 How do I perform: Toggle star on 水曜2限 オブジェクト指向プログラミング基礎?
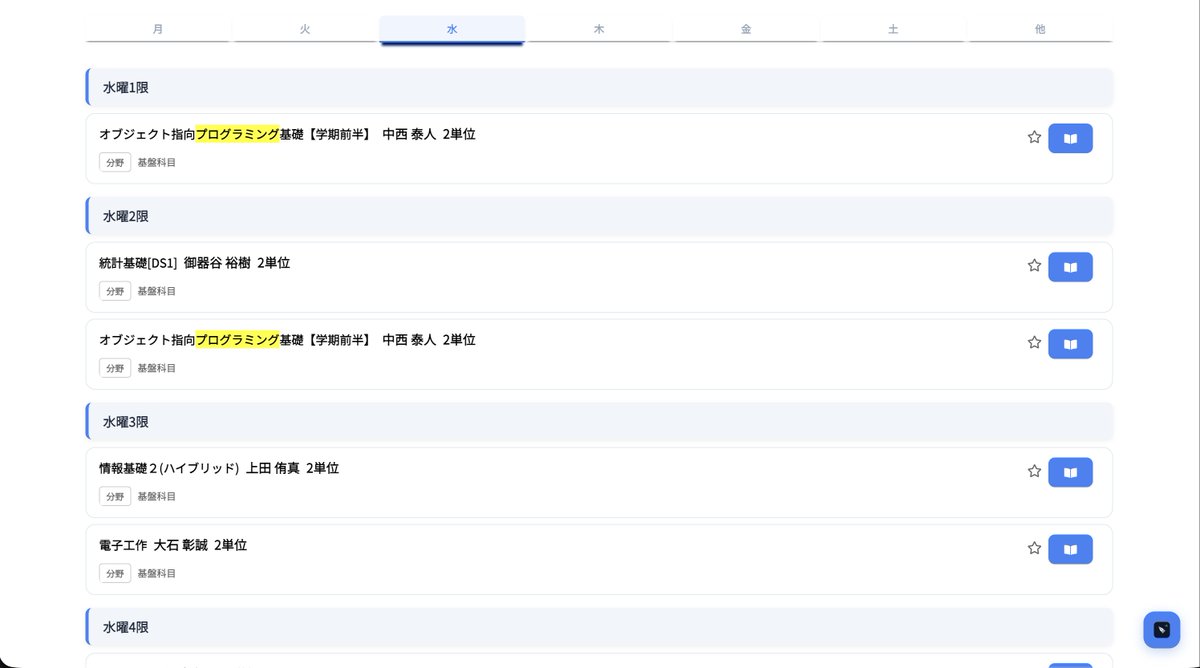(x=1034, y=343)
